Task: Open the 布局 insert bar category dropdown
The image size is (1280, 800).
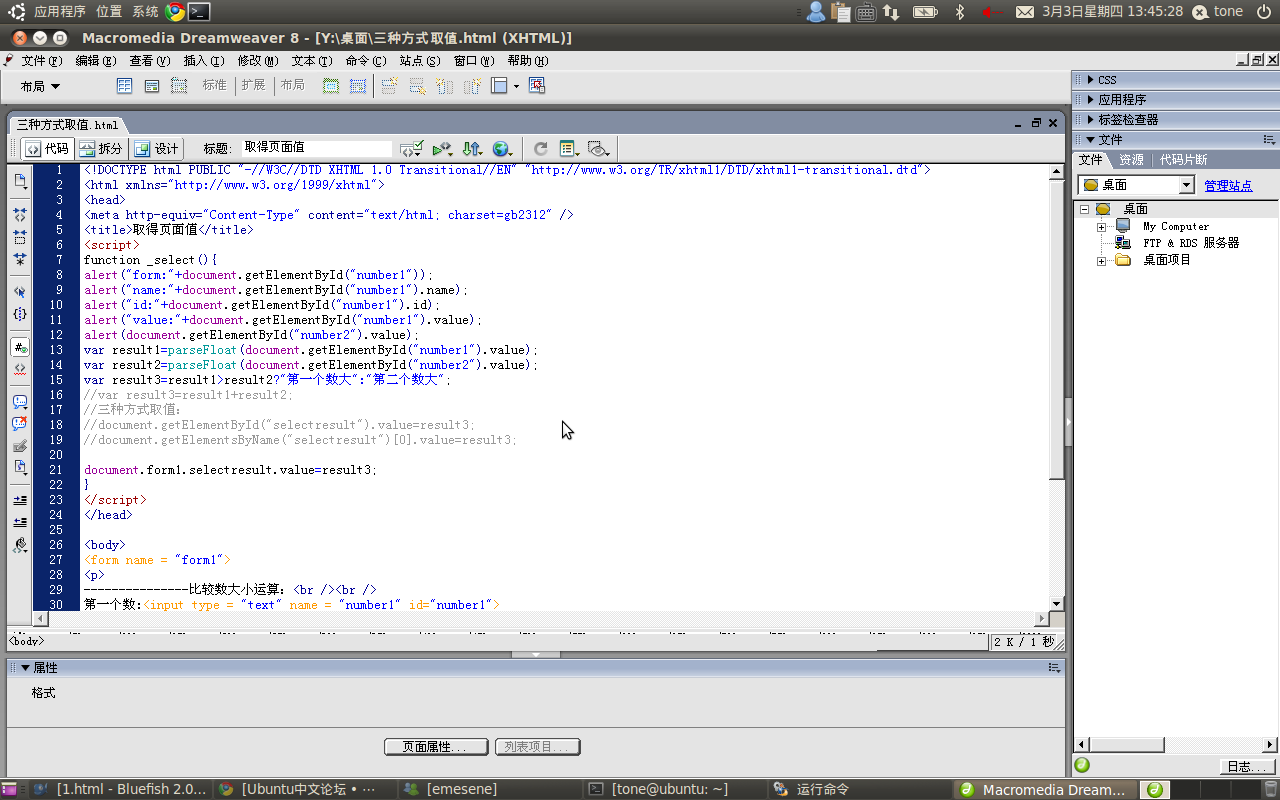Action: [41, 87]
